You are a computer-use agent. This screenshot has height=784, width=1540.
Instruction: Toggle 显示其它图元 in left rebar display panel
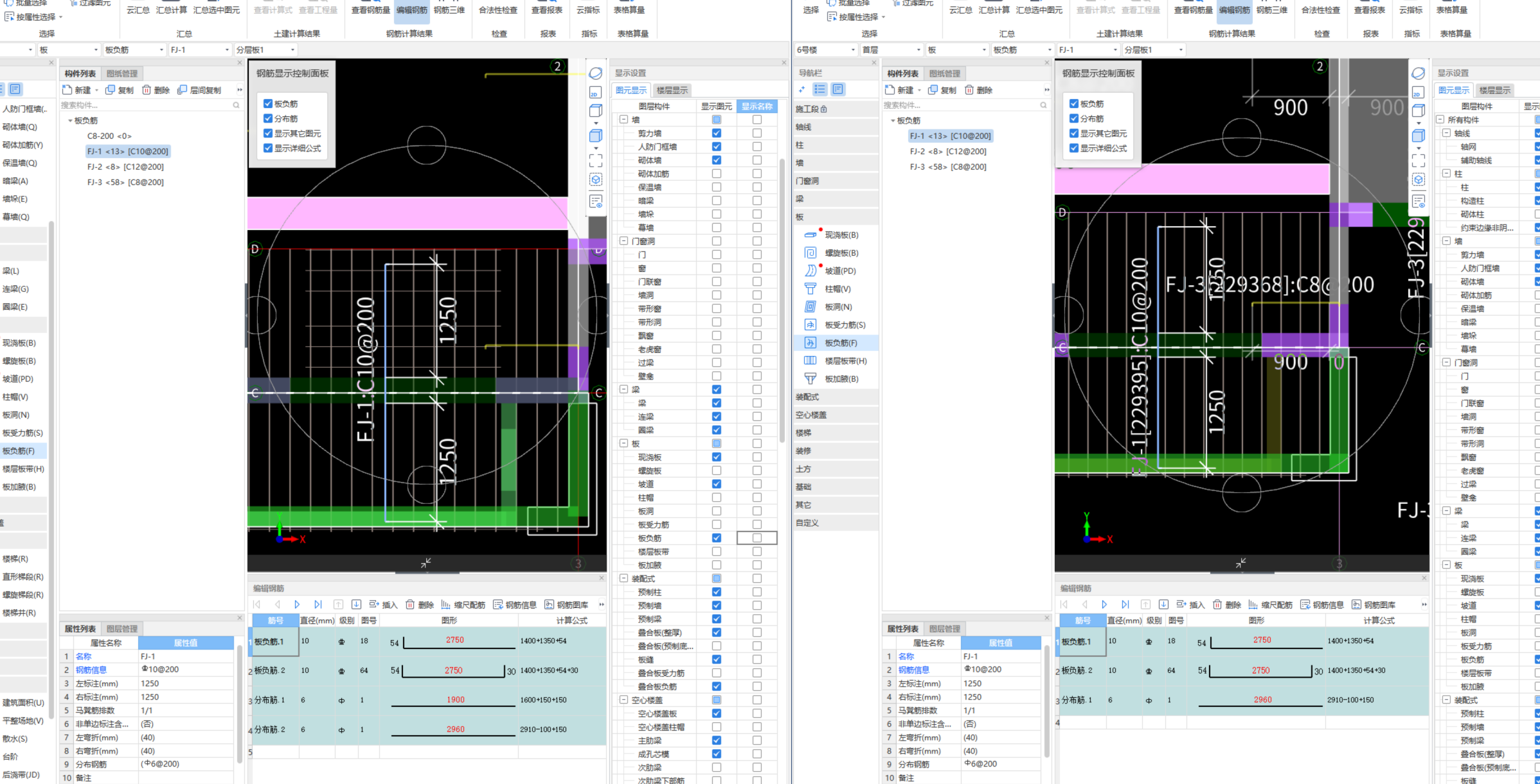(x=268, y=133)
